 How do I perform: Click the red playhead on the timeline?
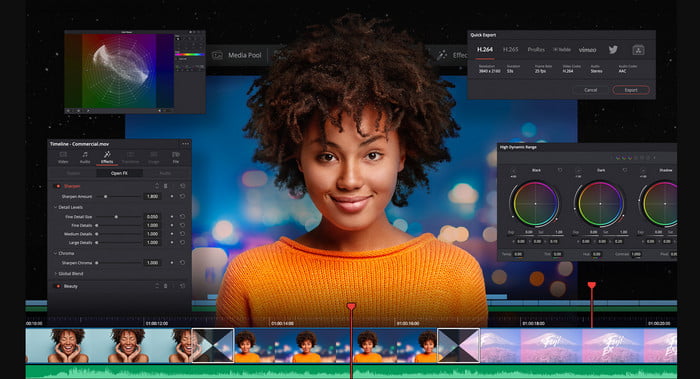[x=351, y=306]
